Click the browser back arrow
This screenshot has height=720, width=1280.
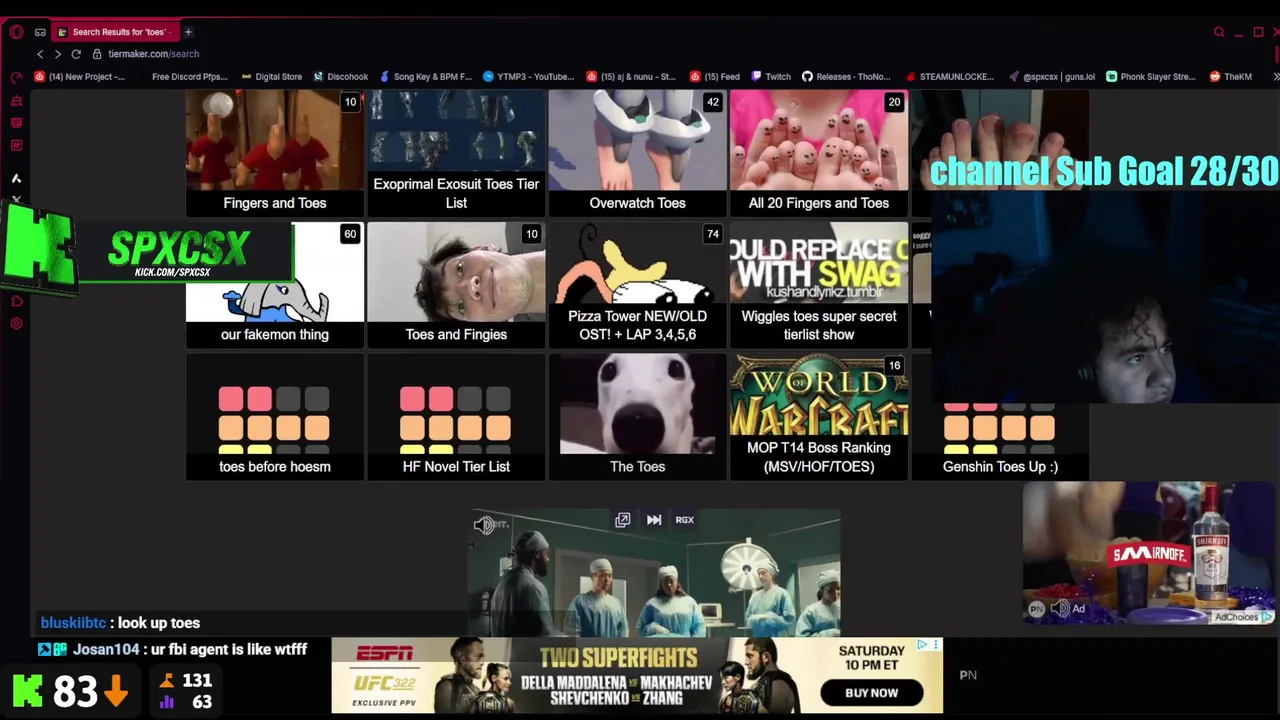pyautogui.click(x=40, y=54)
